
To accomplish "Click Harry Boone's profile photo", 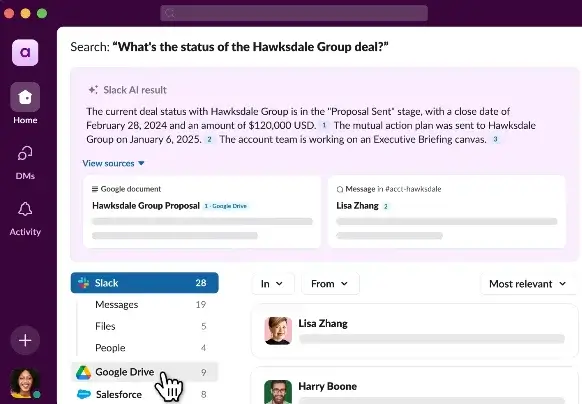I will coord(278,392).
